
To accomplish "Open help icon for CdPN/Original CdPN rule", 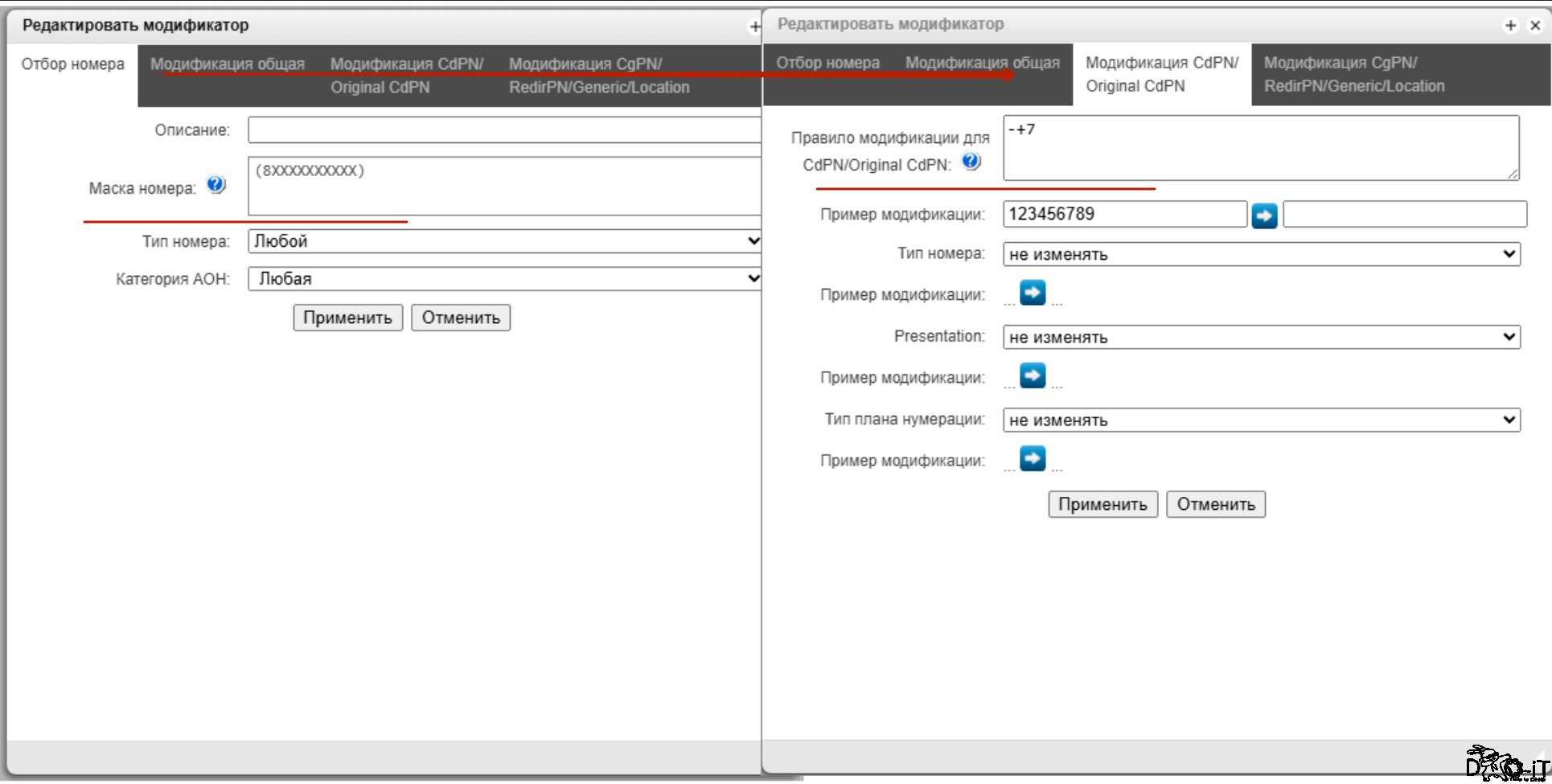I will tap(971, 162).
